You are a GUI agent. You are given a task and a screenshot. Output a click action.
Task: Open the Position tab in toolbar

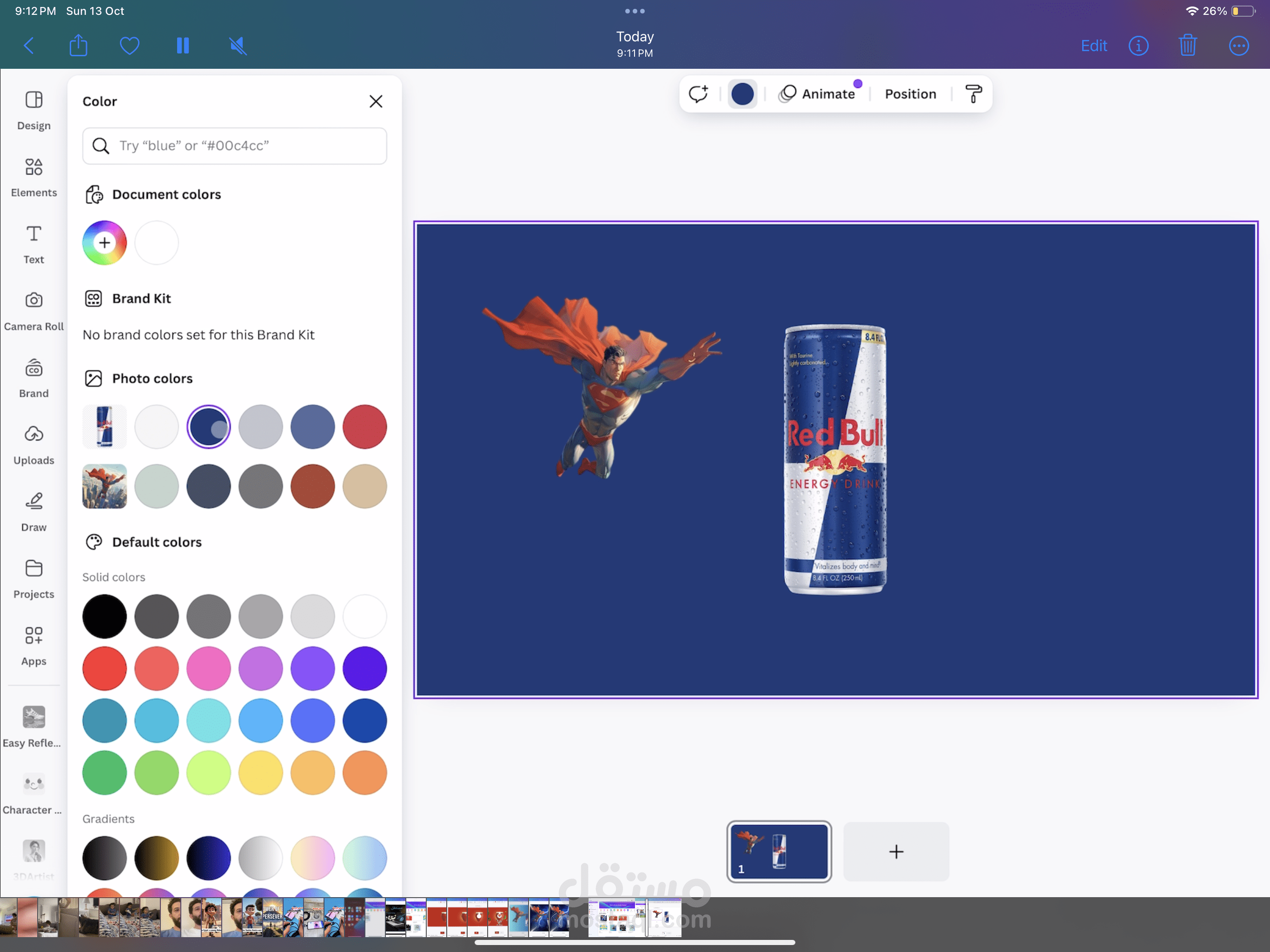(910, 93)
